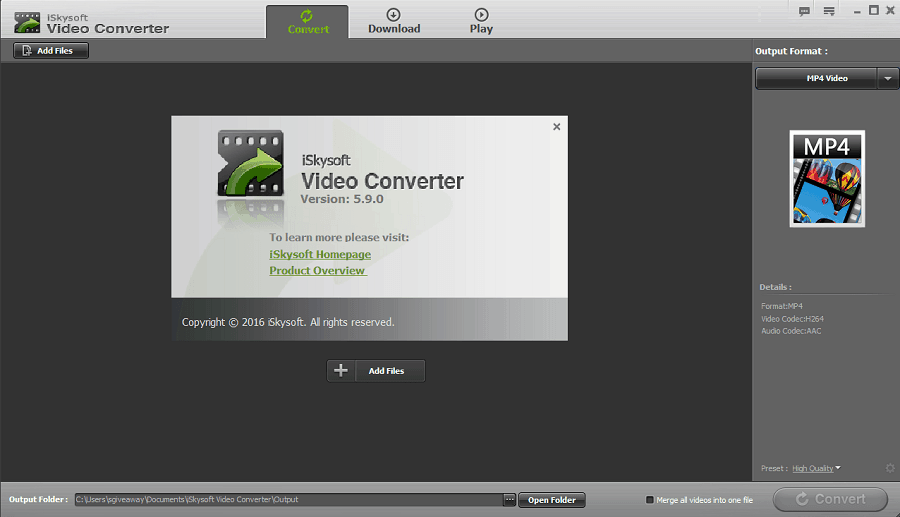The width and height of the screenshot is (900, 517).
Task: Click the Output Folder path field
Action: pos(289,500)
